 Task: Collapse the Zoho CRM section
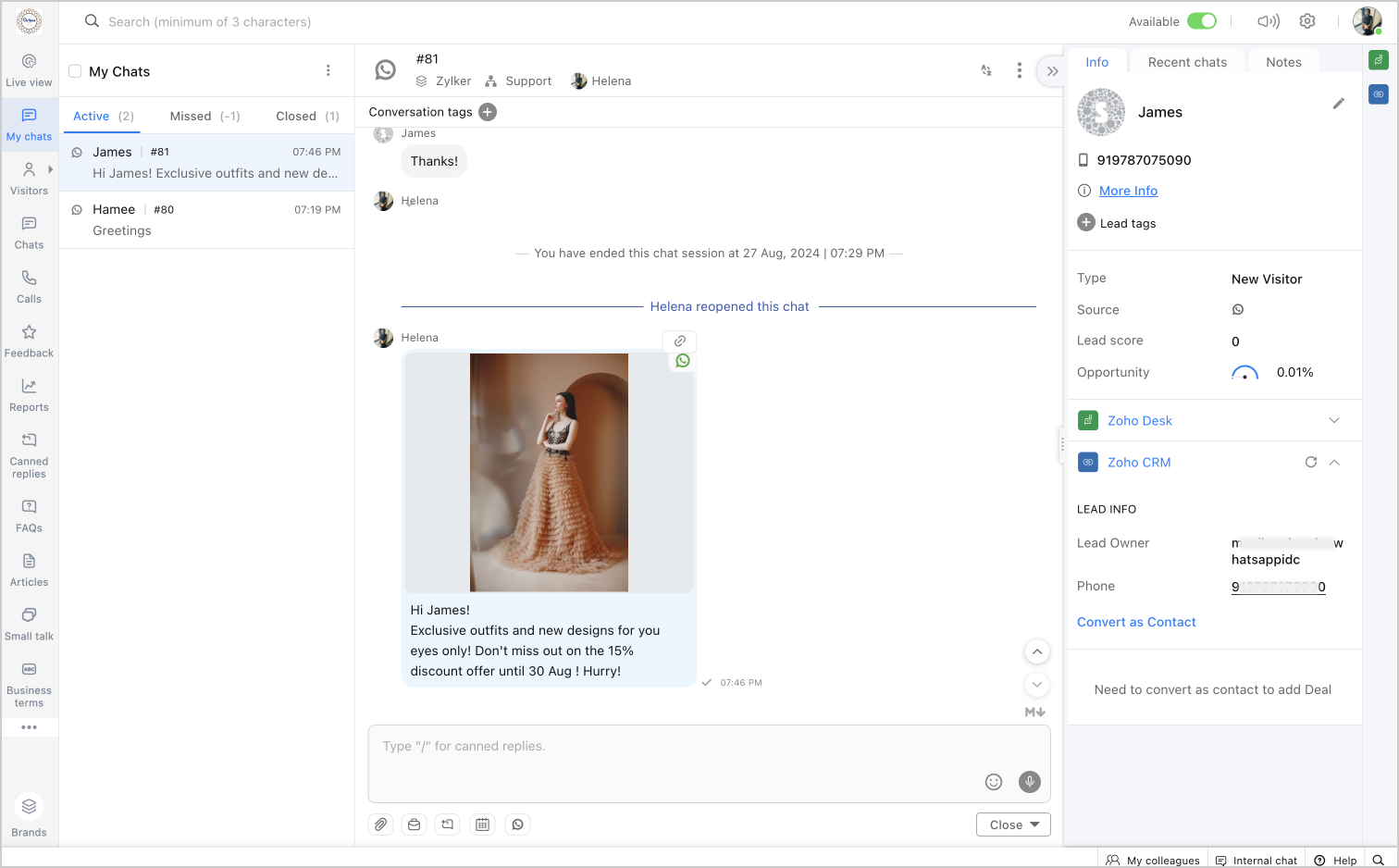coord(1334,463)
